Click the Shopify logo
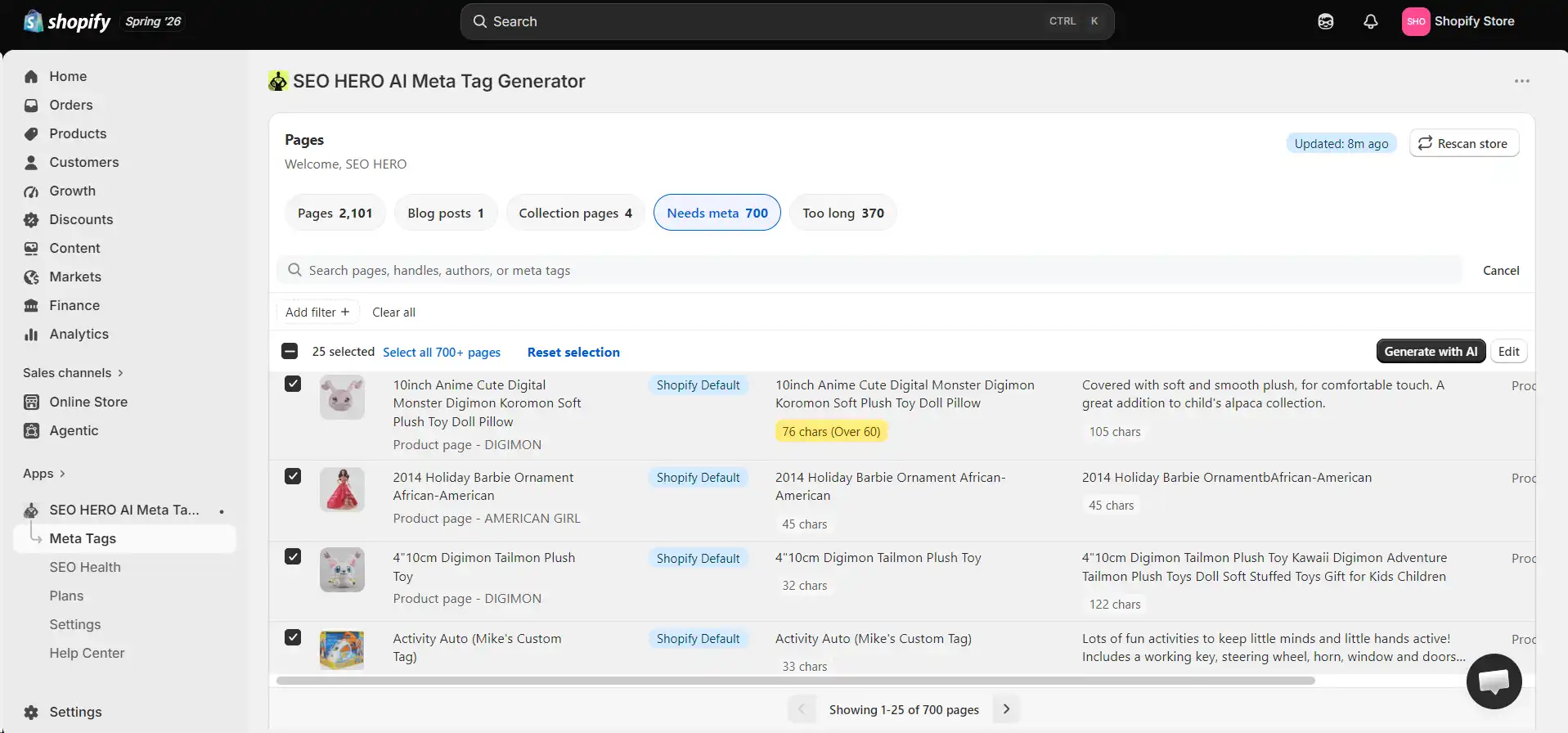The width and height of the screenshot is (1568, 733). pos(67,21)
